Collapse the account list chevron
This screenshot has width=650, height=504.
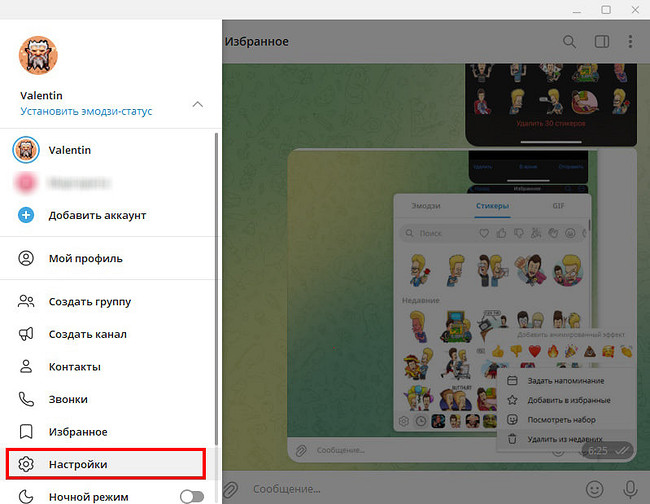click(x=198, y=104)
